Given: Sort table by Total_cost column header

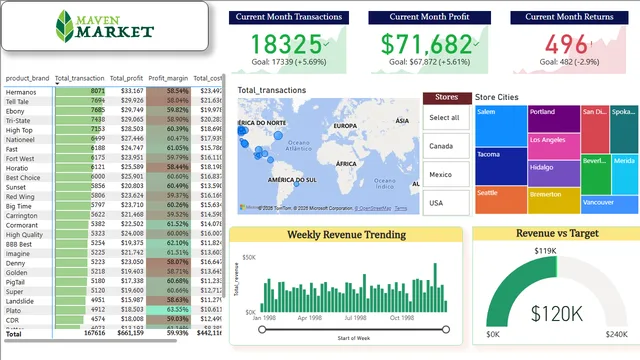Looking at the screenshot, I should 207,78.
